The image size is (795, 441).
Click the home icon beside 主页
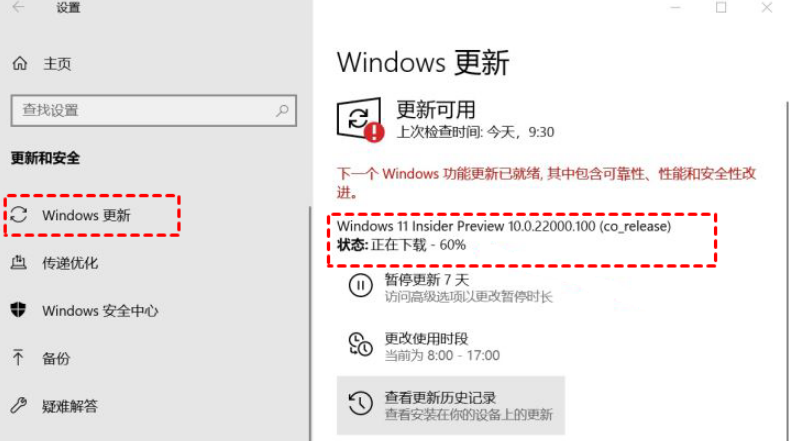pos(20,63)
